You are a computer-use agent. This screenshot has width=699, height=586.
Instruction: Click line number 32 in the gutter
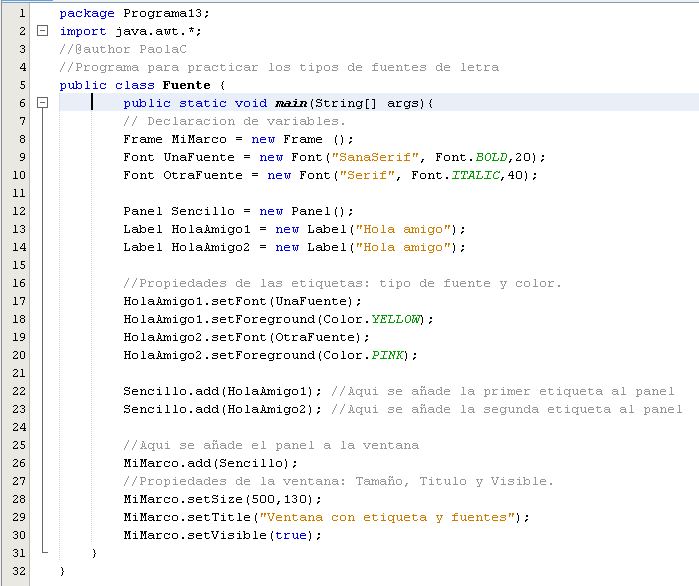[x=19, y=571]
